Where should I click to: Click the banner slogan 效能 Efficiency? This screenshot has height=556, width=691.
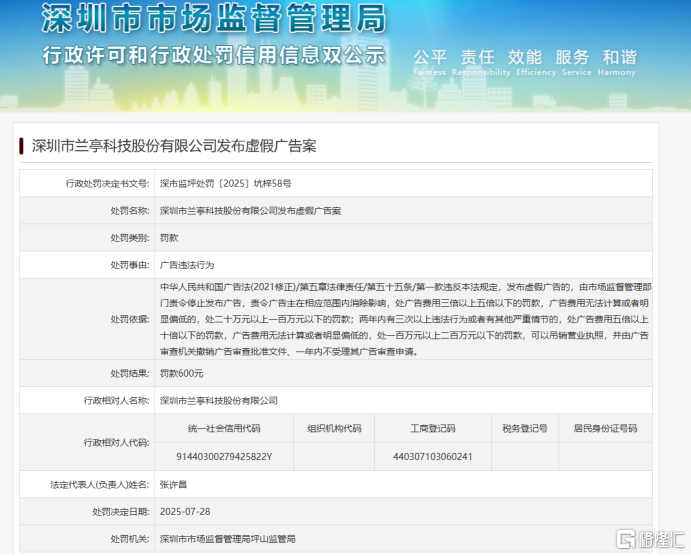[536, 63]
